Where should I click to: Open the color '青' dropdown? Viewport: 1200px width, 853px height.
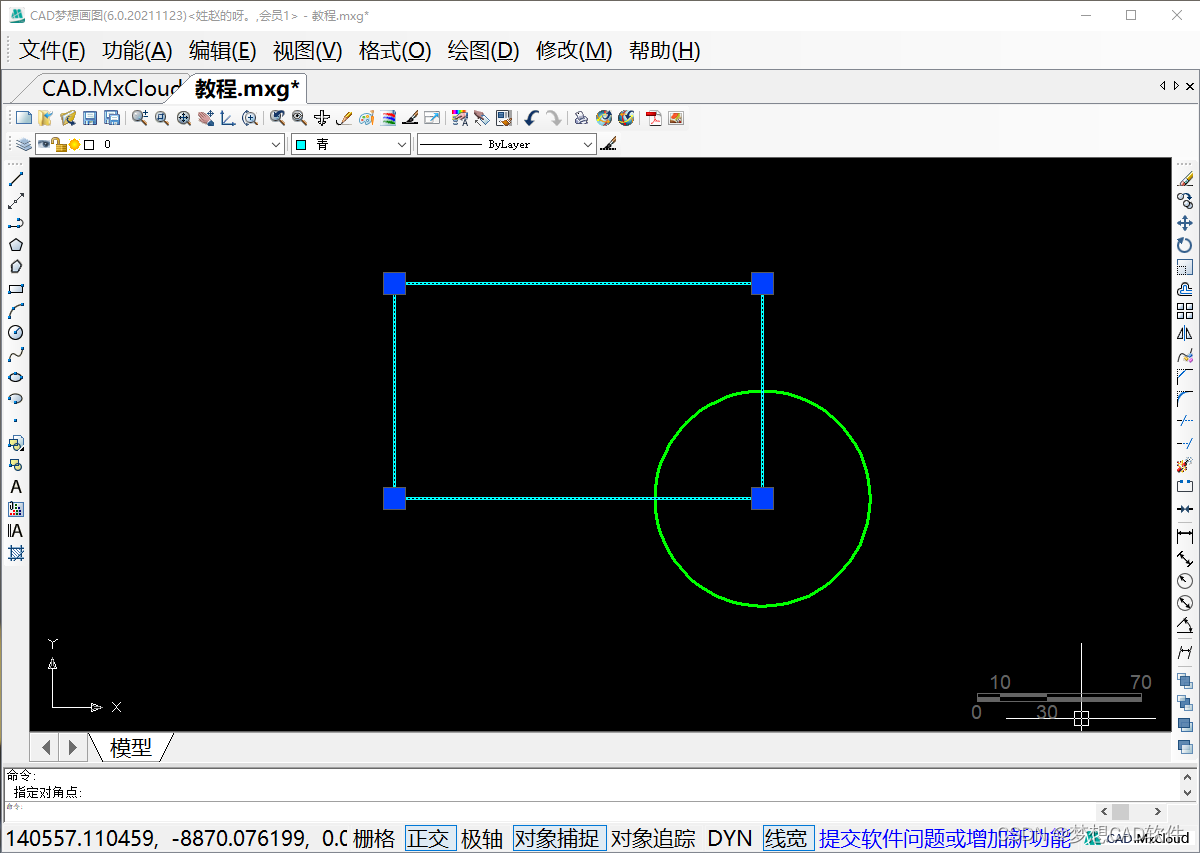351,144
